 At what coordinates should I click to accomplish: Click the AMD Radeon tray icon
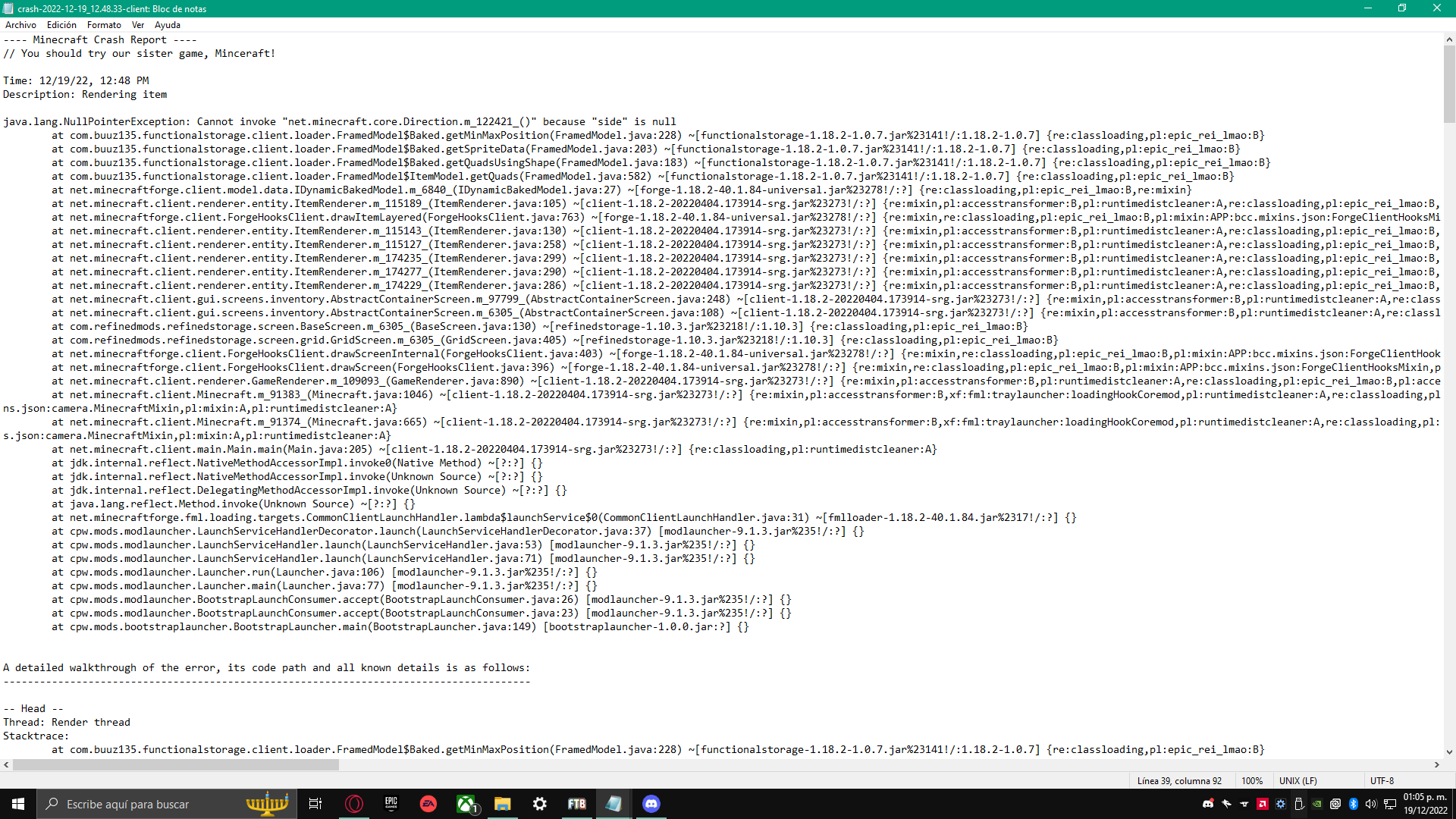click(x=1263, y=804)
